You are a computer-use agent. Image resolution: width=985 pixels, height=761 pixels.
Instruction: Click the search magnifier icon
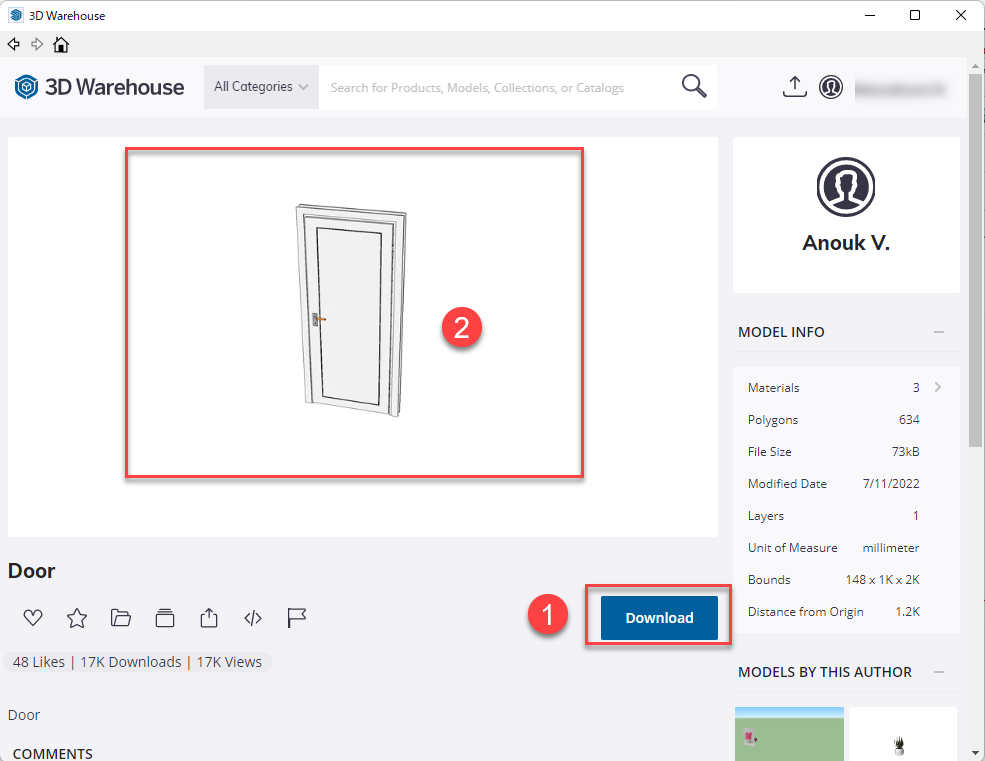694,87
